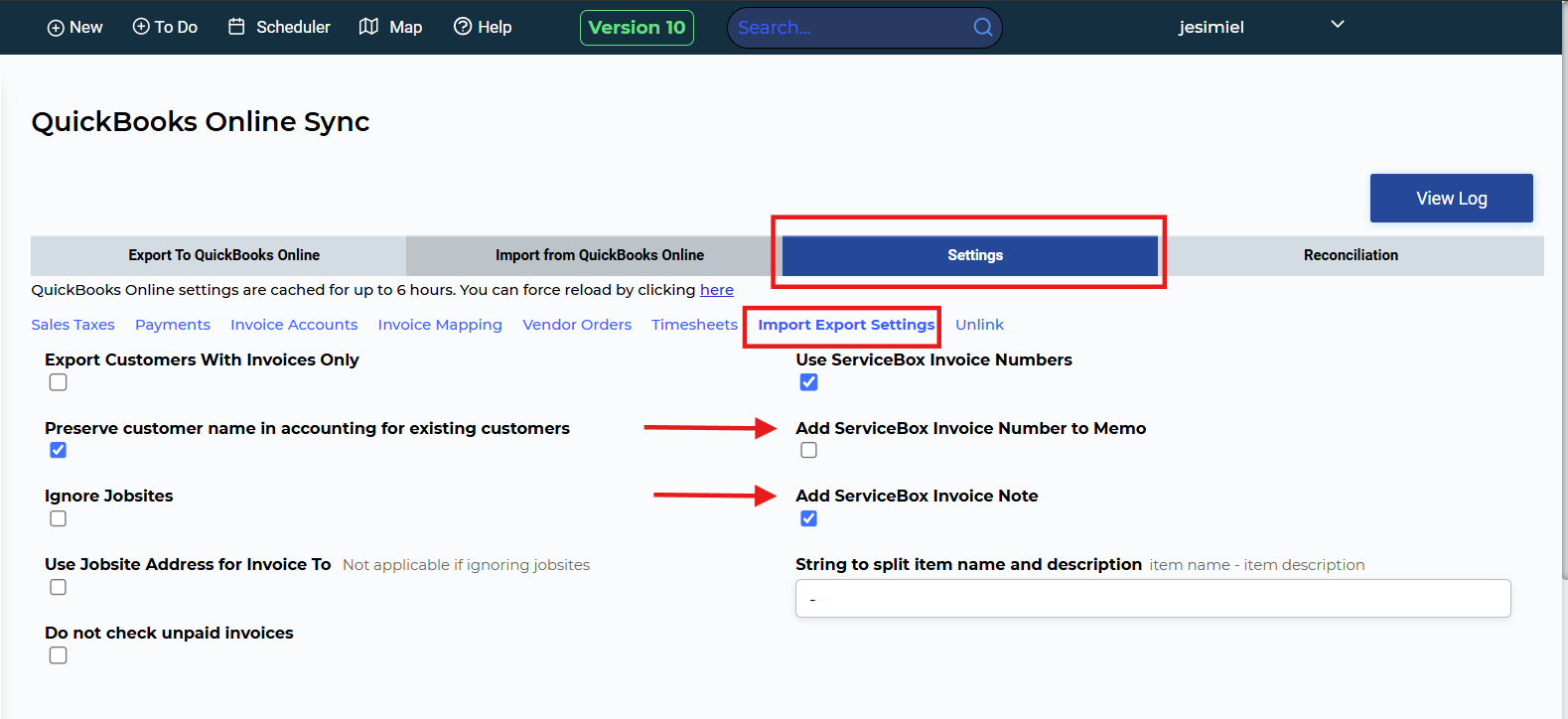
Task: Click the jesimiel username
Action: 1211,28
